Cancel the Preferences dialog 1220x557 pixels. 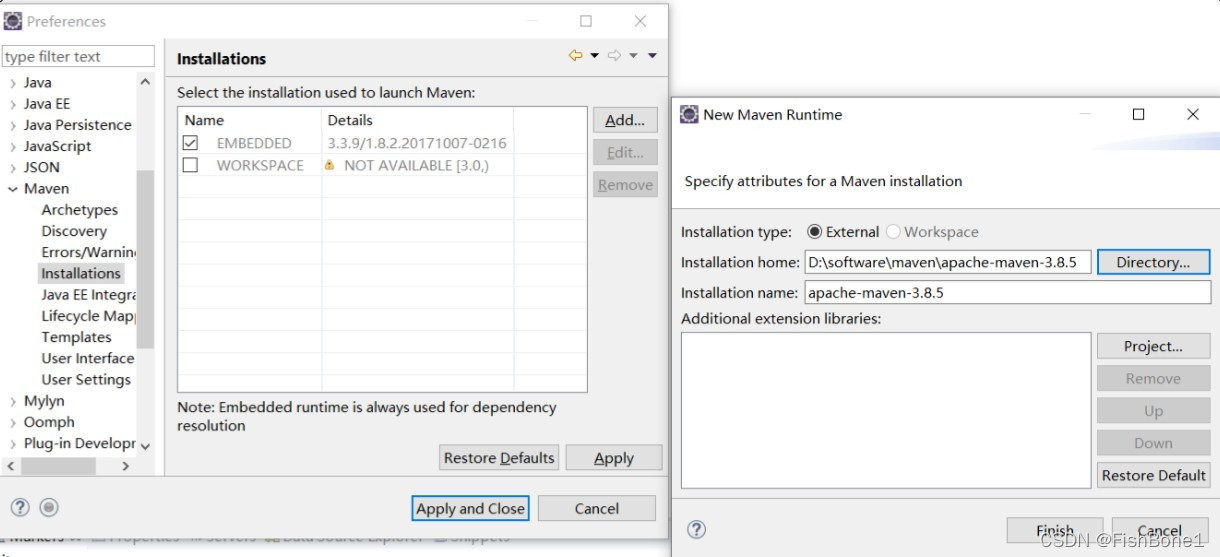point(597,508)
